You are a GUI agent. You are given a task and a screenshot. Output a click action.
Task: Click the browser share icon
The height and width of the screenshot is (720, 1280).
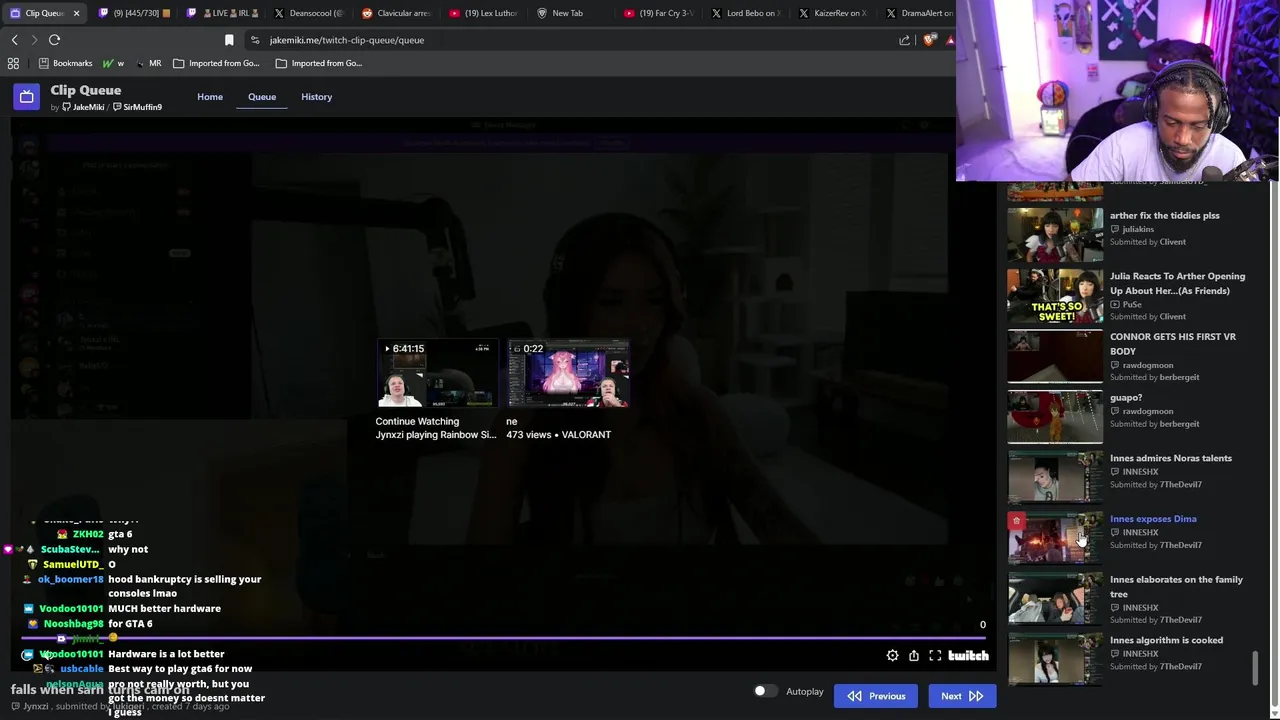click(905, 40)
